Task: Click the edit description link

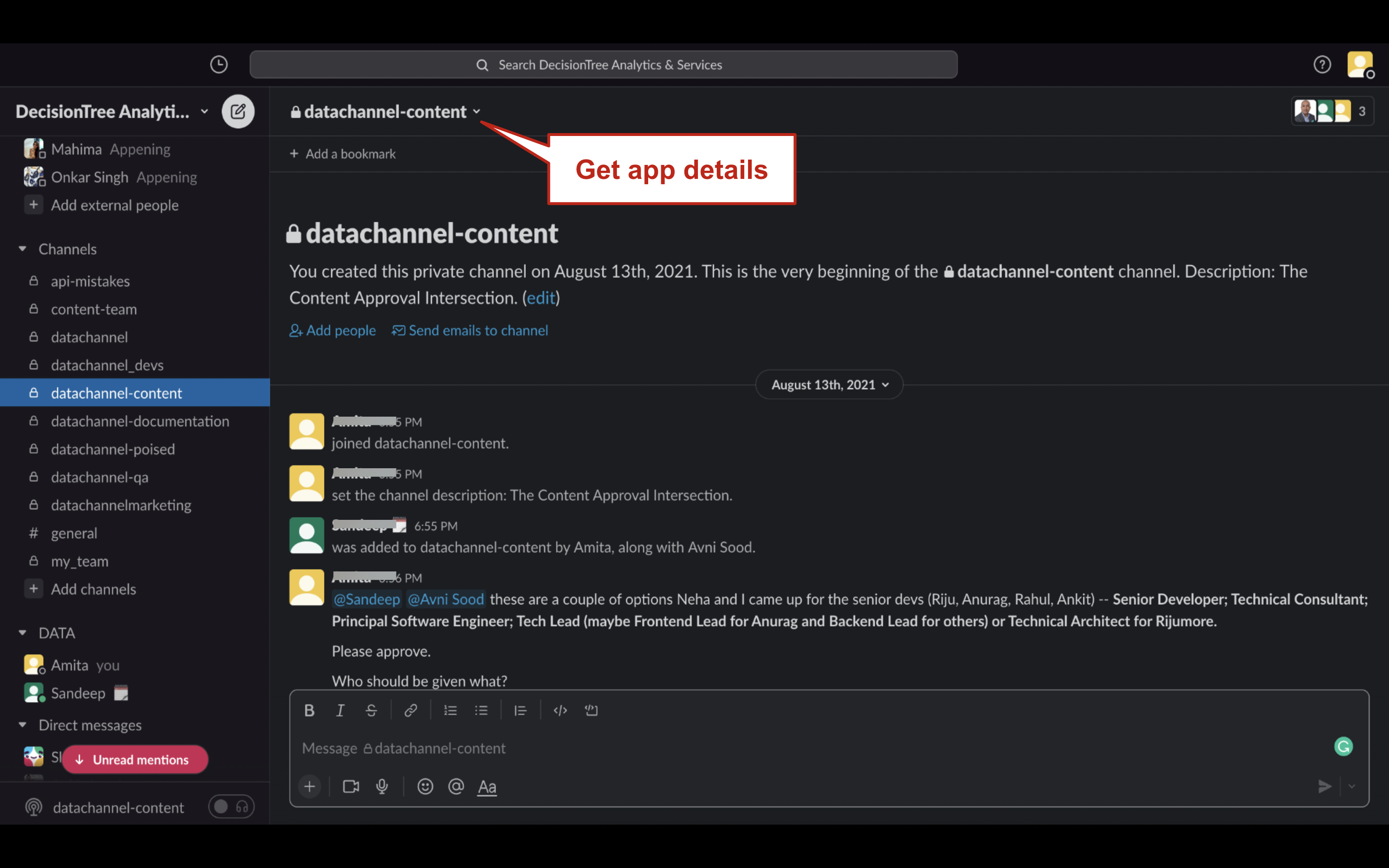Action: 541,298
